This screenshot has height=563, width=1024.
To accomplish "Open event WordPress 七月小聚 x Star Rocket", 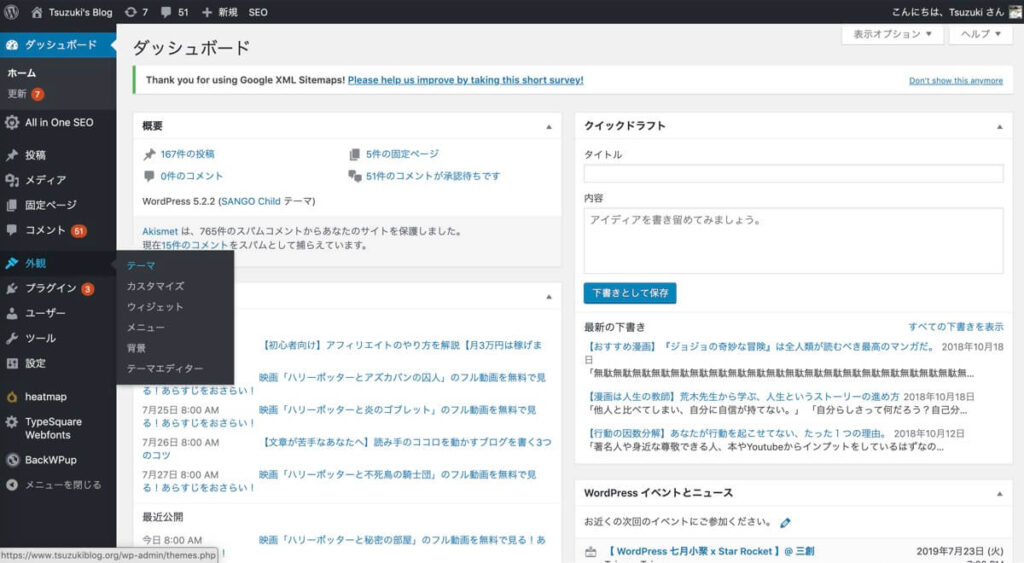I will click(x=711, y=551).
